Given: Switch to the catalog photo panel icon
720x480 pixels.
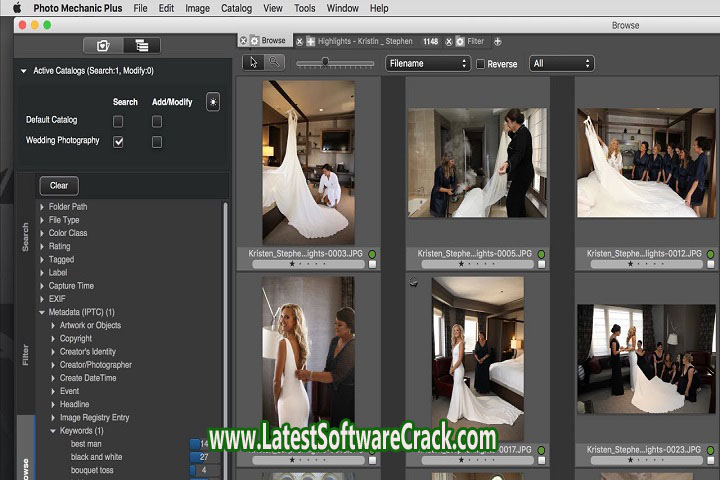Looking at the screenshot, I should (102, 45).
